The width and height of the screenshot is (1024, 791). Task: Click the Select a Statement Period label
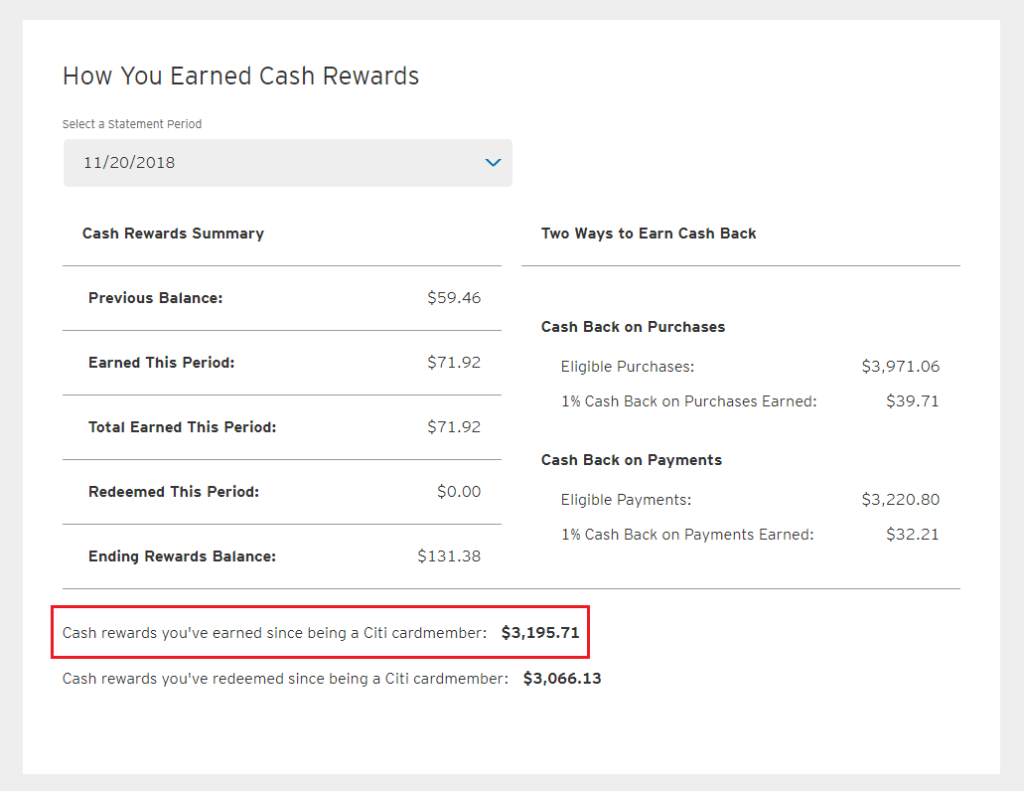click(x=132, y=124)
